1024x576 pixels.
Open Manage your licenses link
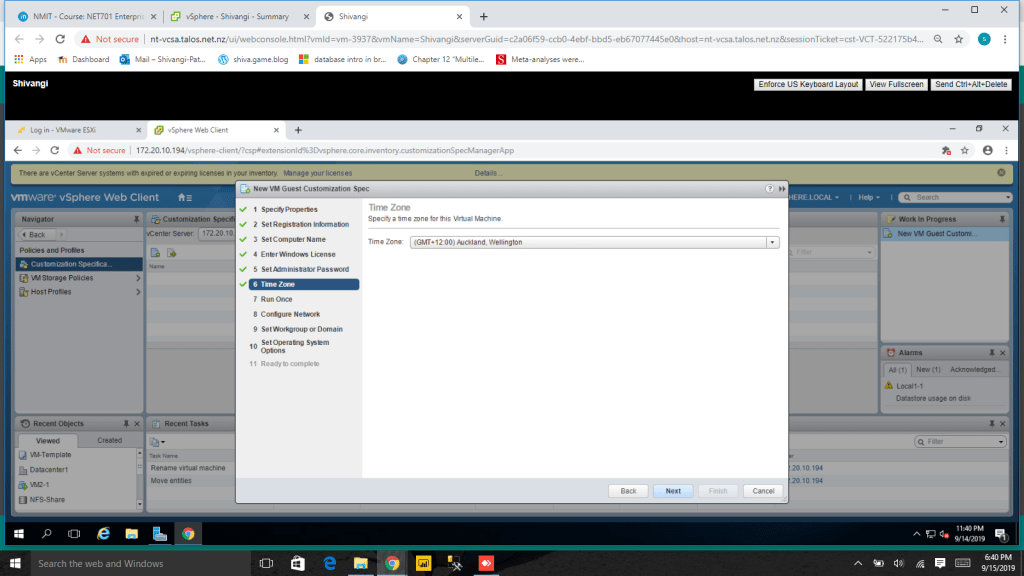point(317,173)
